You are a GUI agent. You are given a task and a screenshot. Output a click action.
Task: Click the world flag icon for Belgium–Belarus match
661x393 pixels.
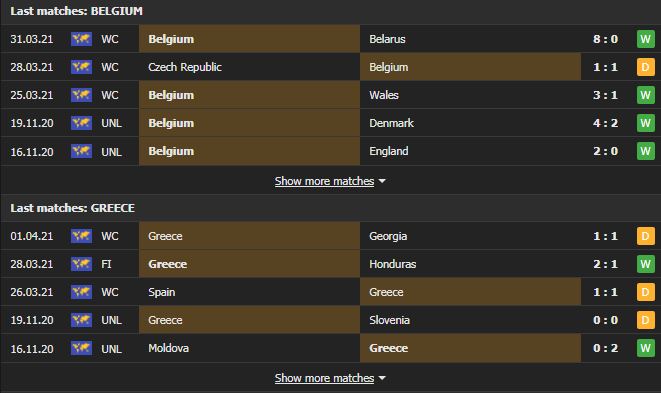coord(81,39)
